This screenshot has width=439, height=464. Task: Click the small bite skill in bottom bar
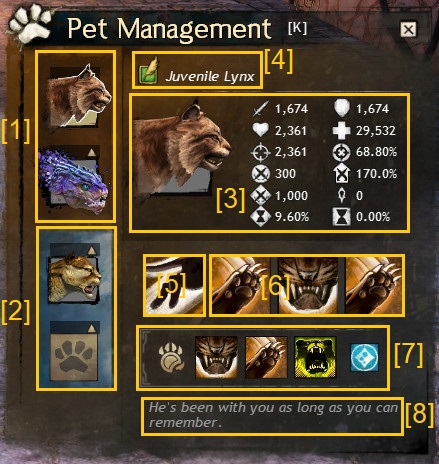[x=216, y=357]
